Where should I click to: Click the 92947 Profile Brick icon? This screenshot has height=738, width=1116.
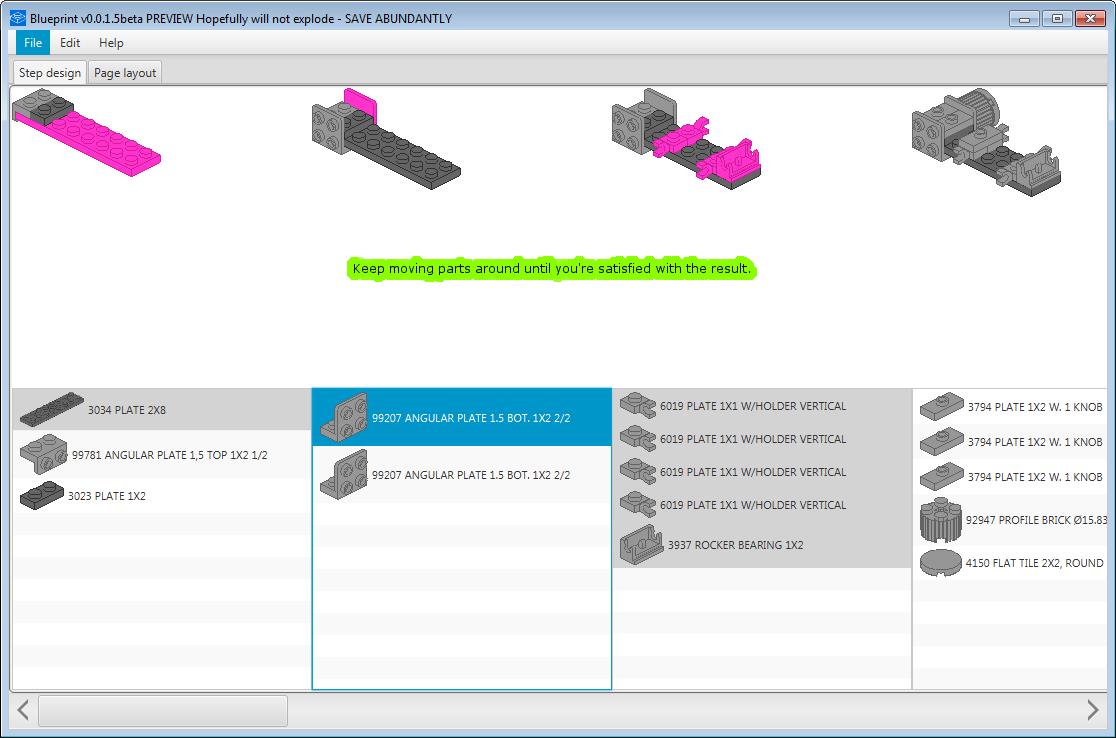tap(941, 520)
